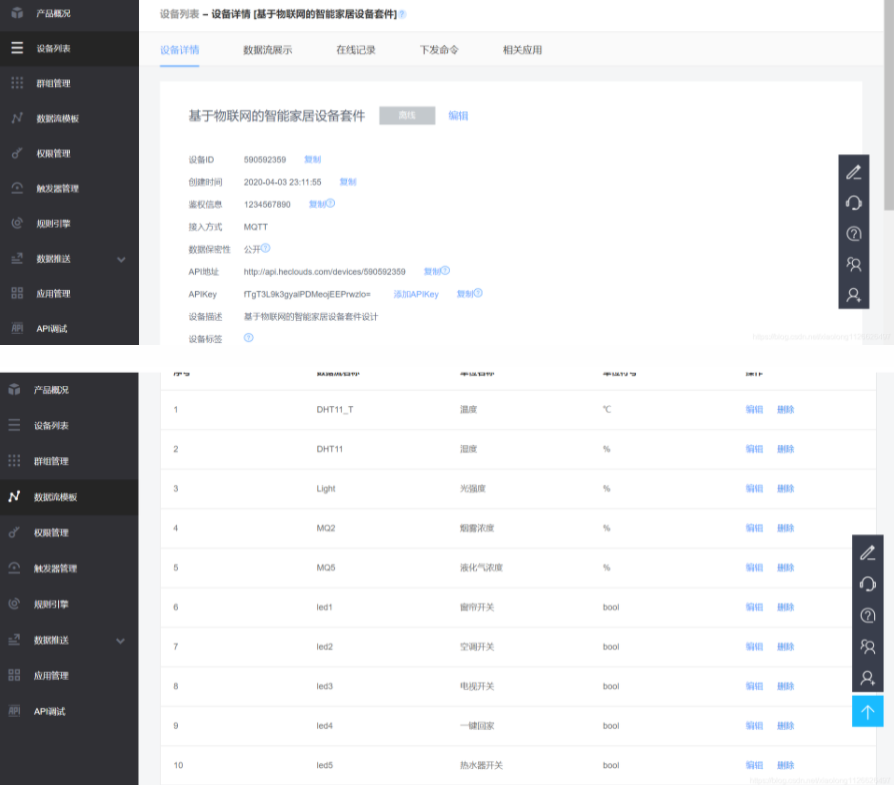Expand 数据推送 chevron in device details sidebar
The height and width of the screenshot is (785, 894).
(121, 259)
